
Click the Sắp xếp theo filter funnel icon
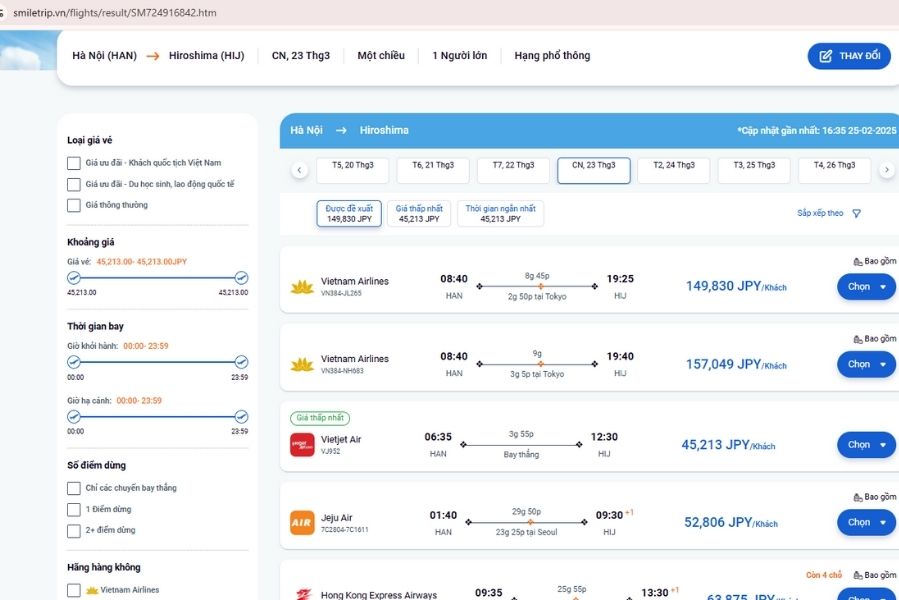pos(857,213)
